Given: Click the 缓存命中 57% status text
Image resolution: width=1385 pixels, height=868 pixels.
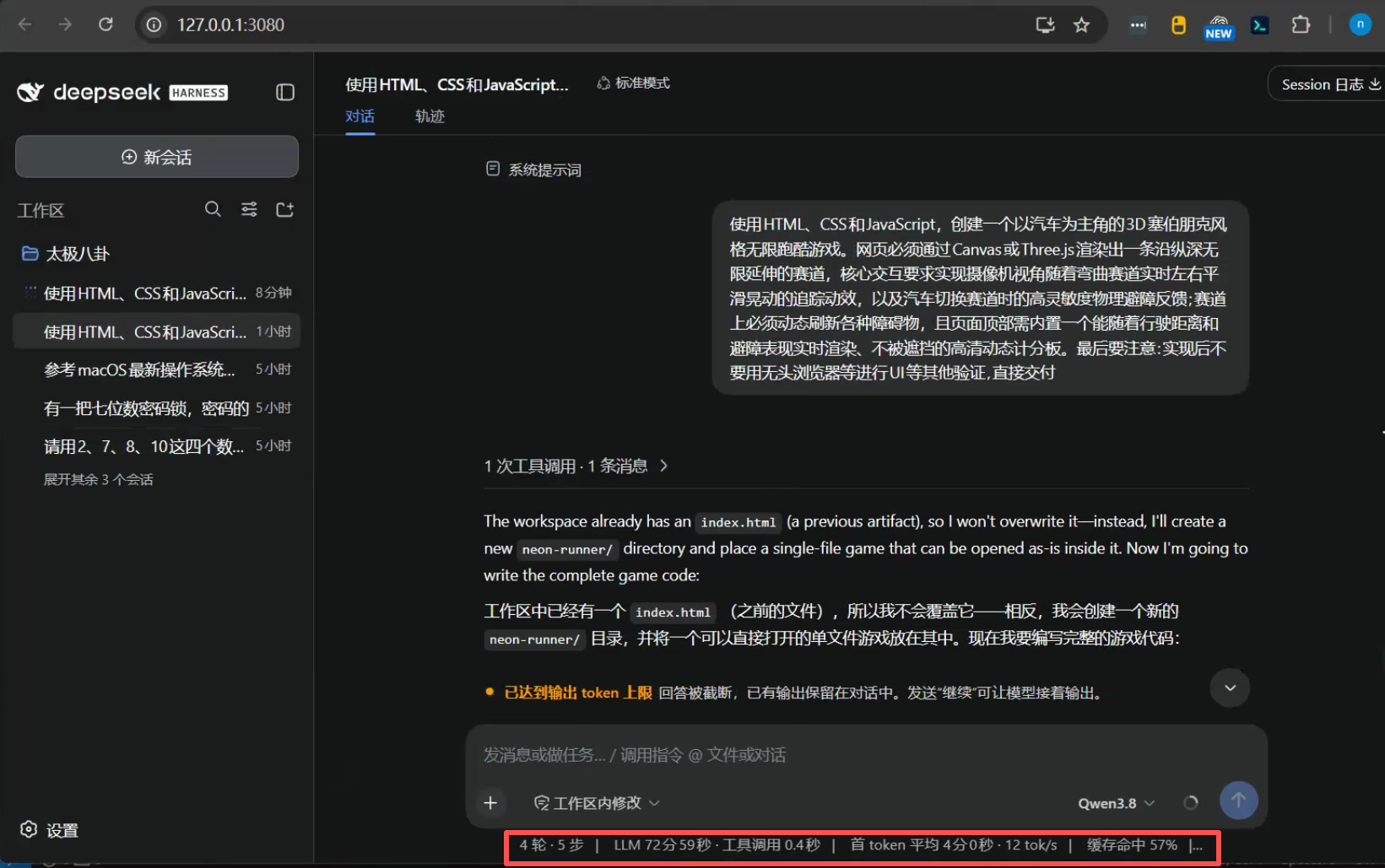Looking at the screenshot, I should 1132,845.
